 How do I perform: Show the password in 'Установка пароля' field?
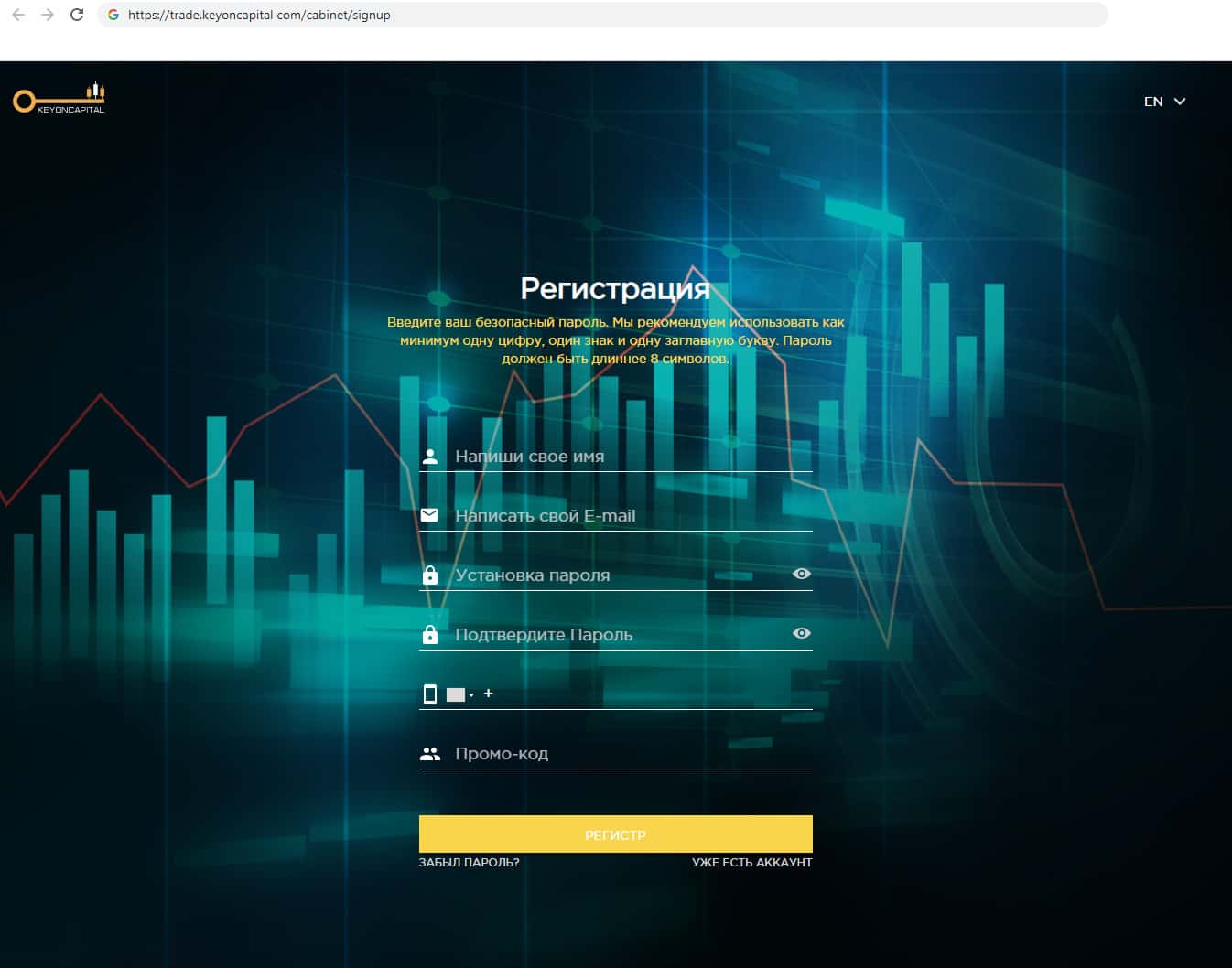(802, 574)
